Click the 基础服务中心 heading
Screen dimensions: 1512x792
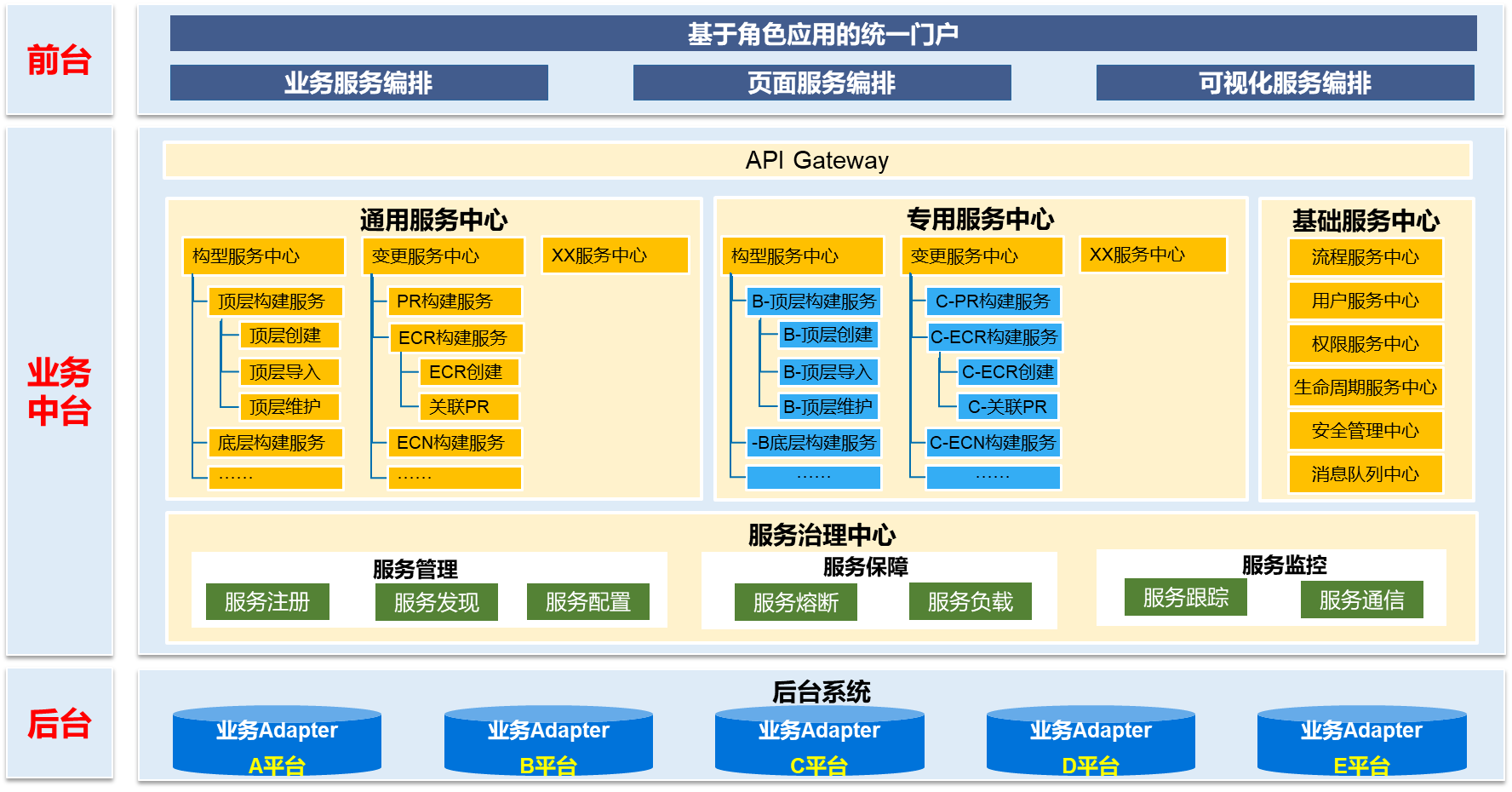click(x=1366, y=221)
